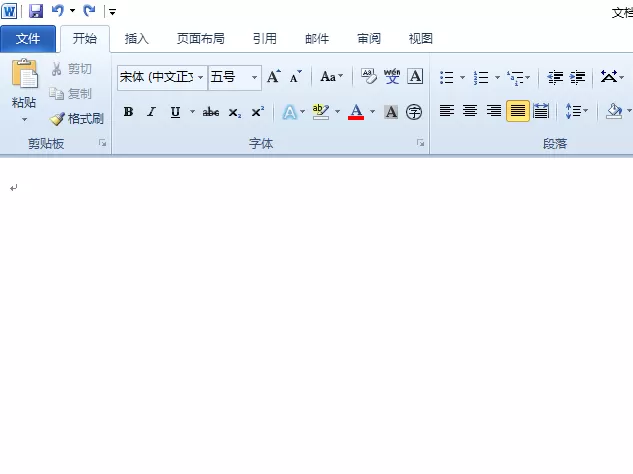Switch to the 邮件 tab
This screenshot has height=474, width=633.
coord(317,39)
